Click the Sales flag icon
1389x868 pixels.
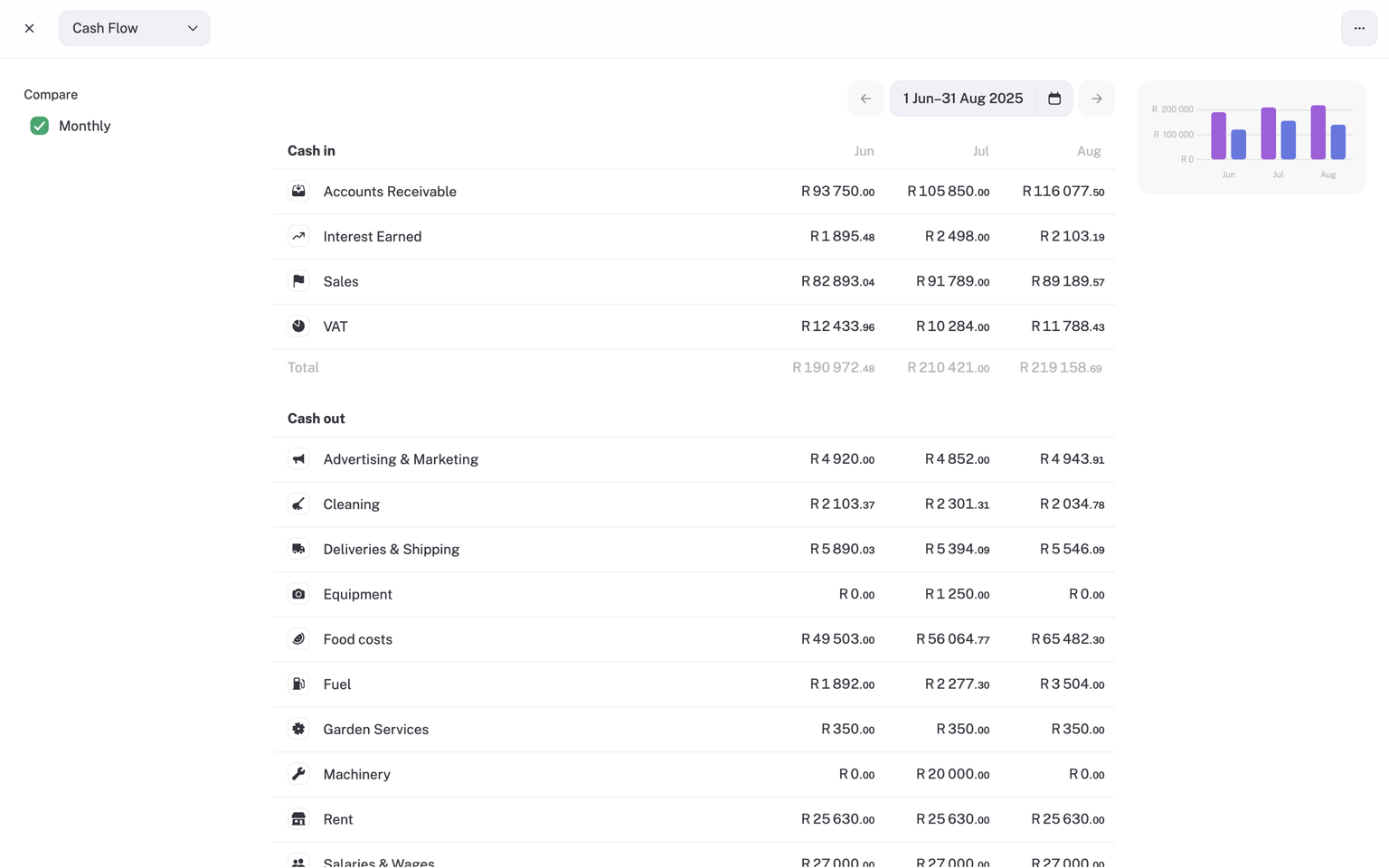click(298, 281)
